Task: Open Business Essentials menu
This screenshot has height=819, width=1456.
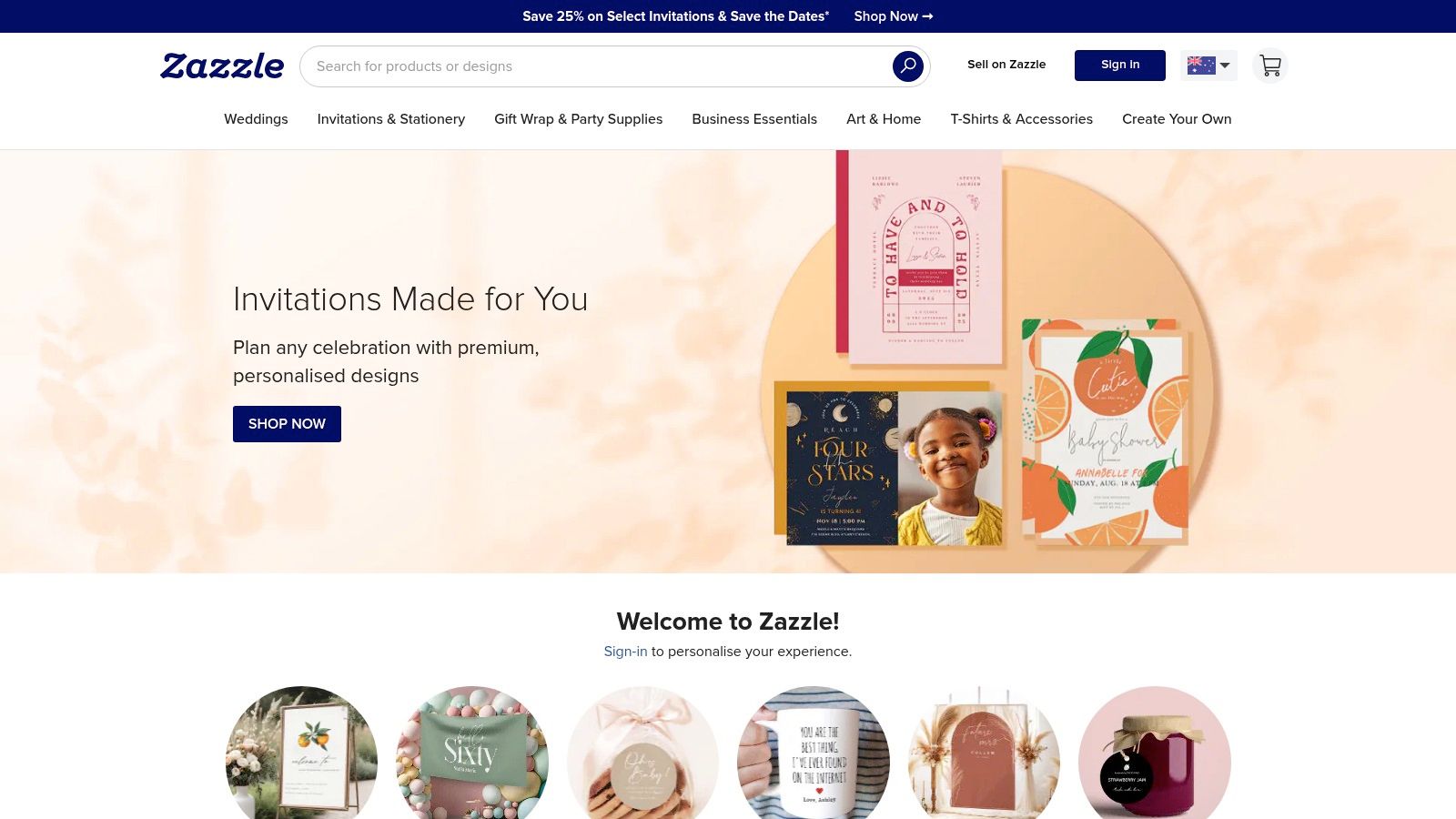Action: (754, 119)
